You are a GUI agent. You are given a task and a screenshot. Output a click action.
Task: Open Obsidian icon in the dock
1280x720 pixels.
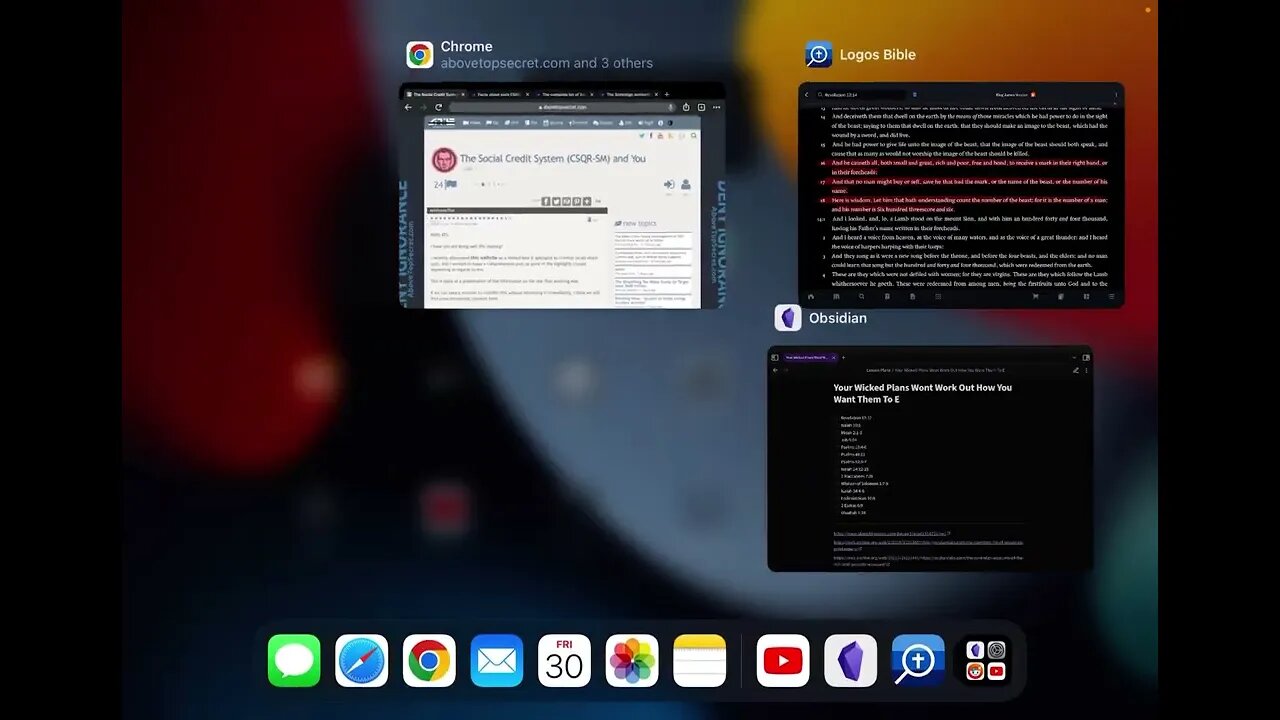tap(851, 661)
